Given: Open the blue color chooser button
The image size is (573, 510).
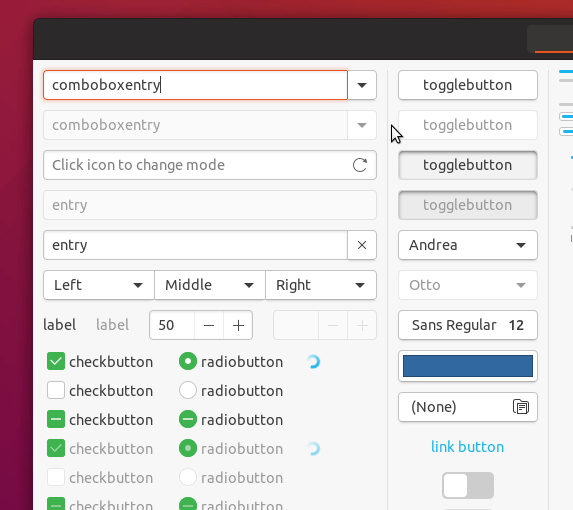Looking at the screenshot, I should coord(468,366).
